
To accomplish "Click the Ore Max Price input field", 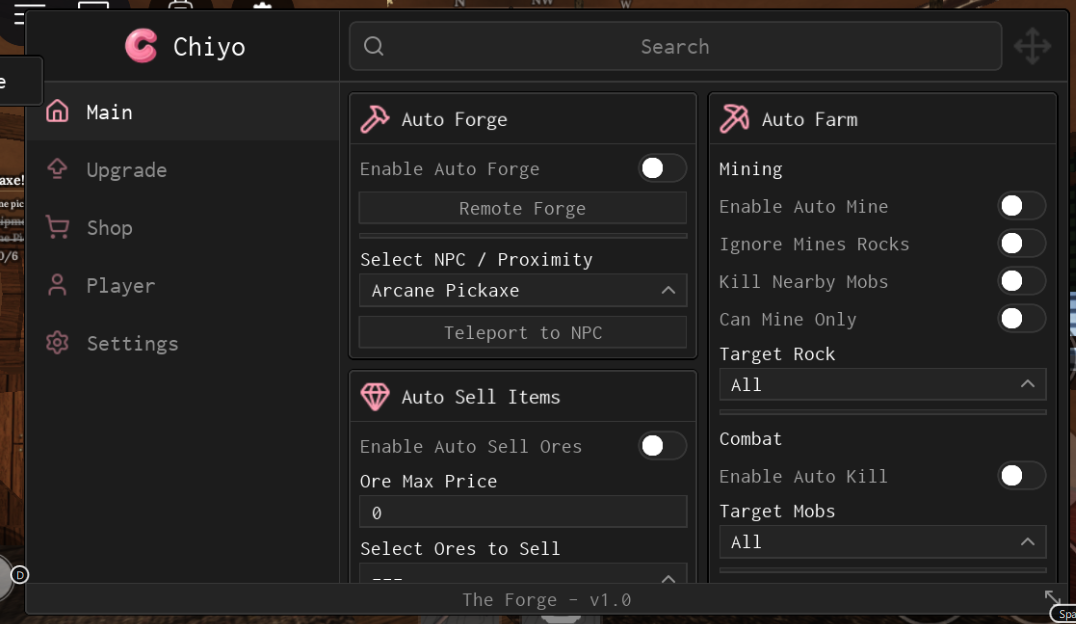I will pyautogui.click(x=522, y=512).
